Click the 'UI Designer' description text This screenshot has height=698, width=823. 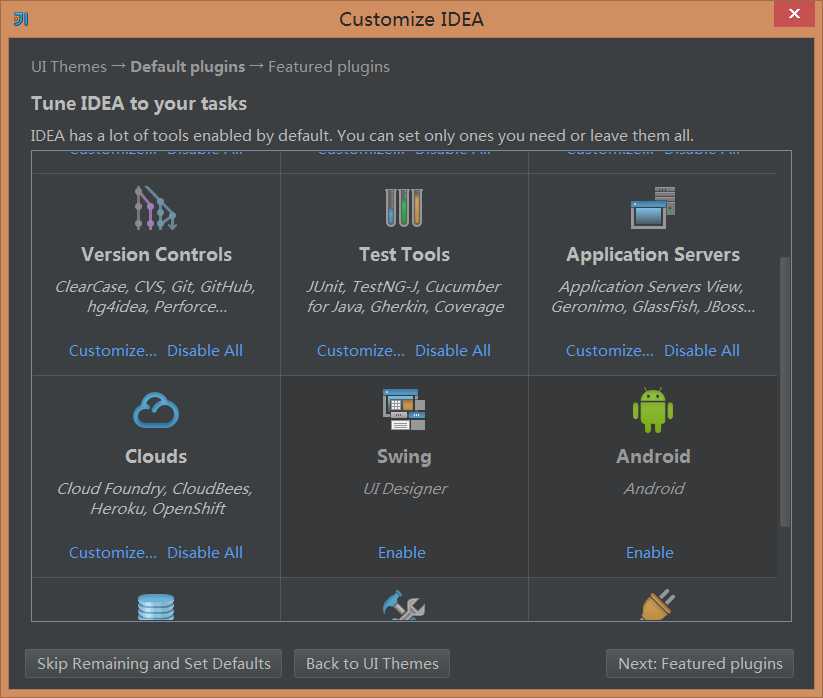(405, 489)
